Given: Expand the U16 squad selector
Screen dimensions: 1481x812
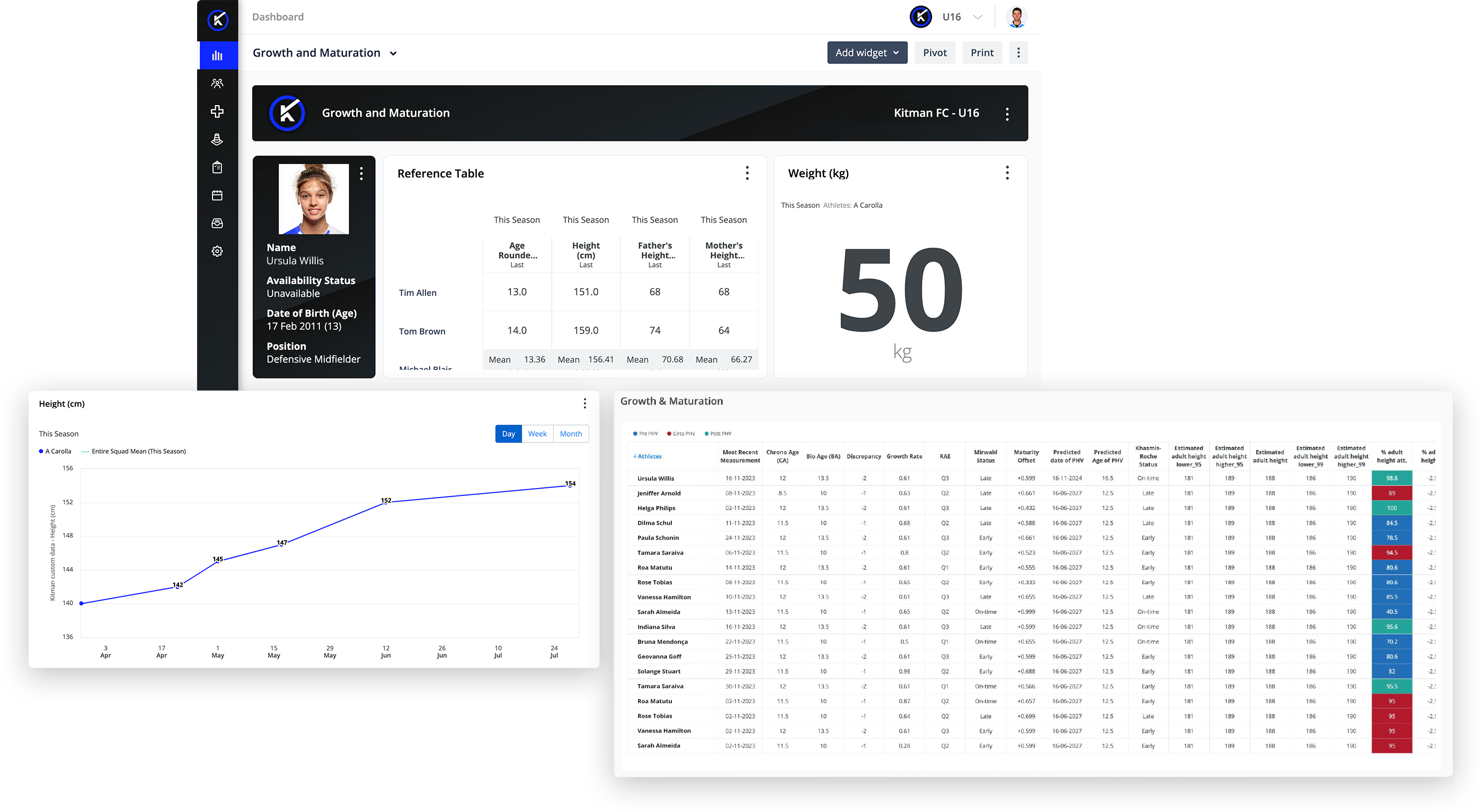Looking at the screenshot, I should (977, 17).
